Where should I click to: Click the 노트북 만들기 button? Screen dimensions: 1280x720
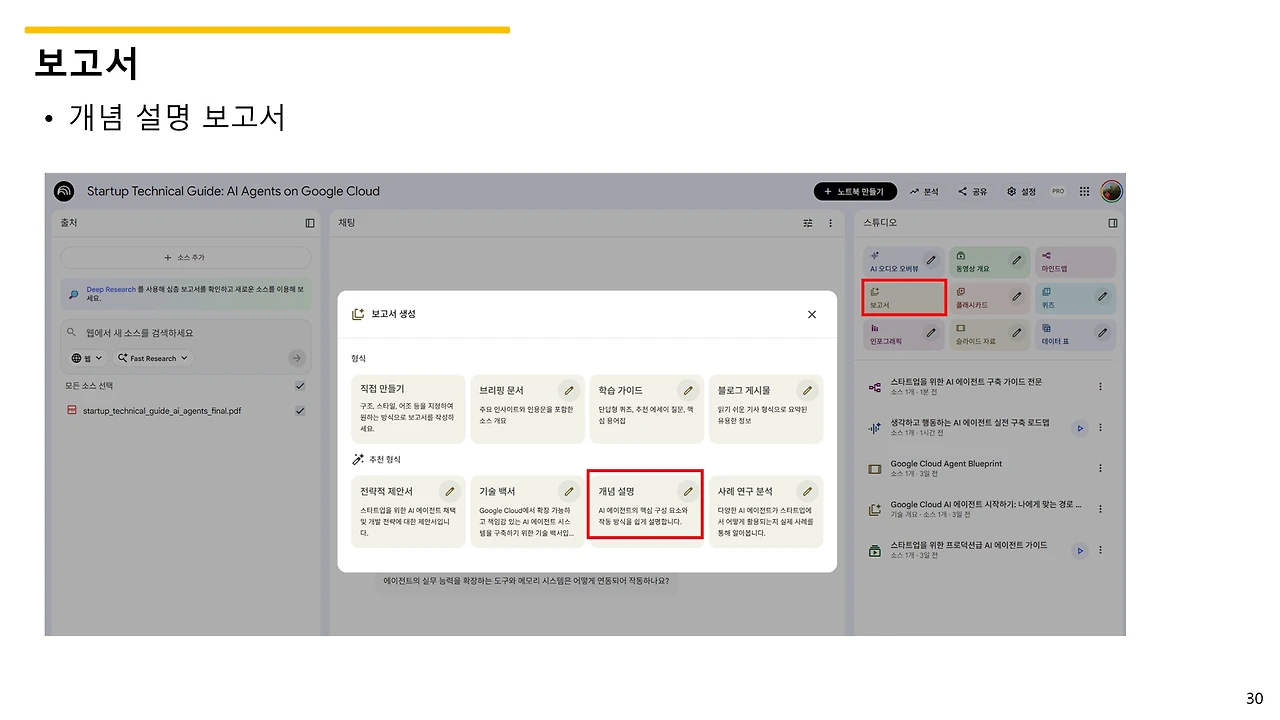pos(855,191)
